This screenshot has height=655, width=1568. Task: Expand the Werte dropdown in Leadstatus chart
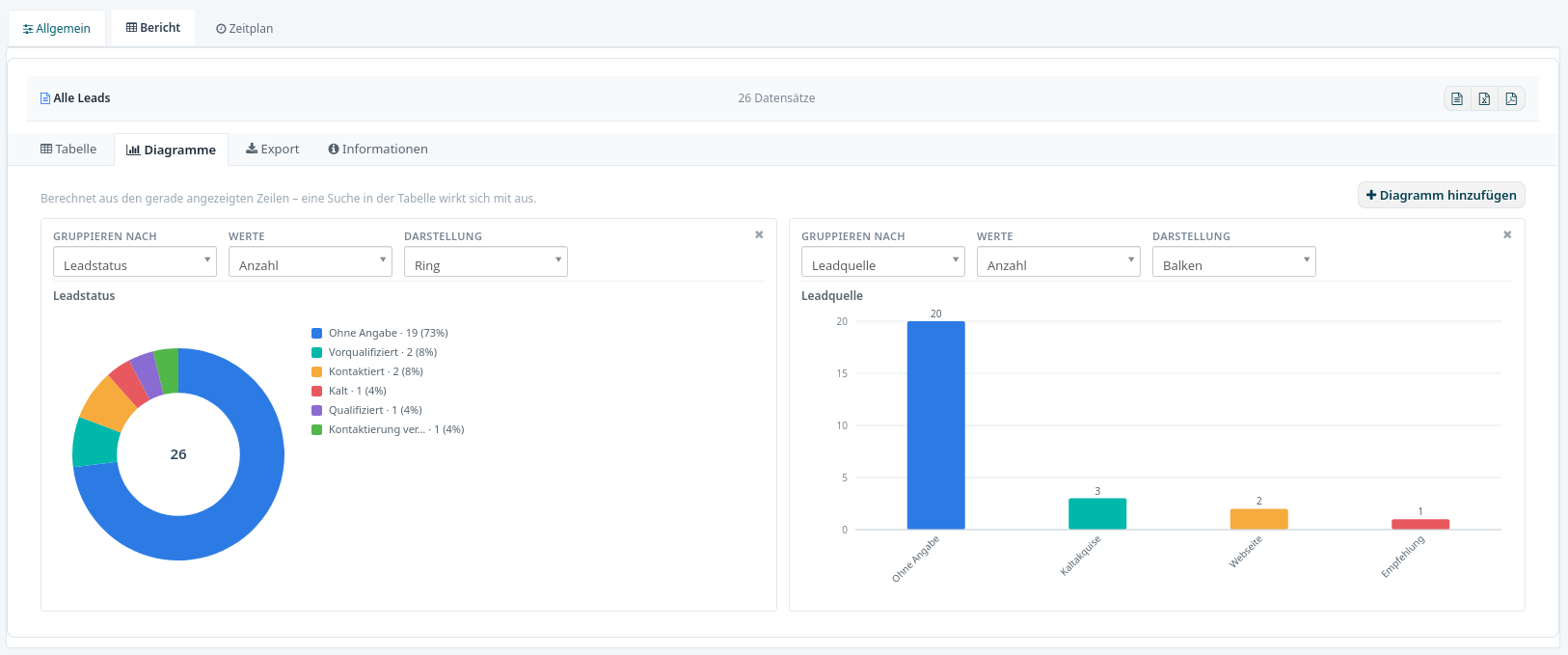coord(311,261)
